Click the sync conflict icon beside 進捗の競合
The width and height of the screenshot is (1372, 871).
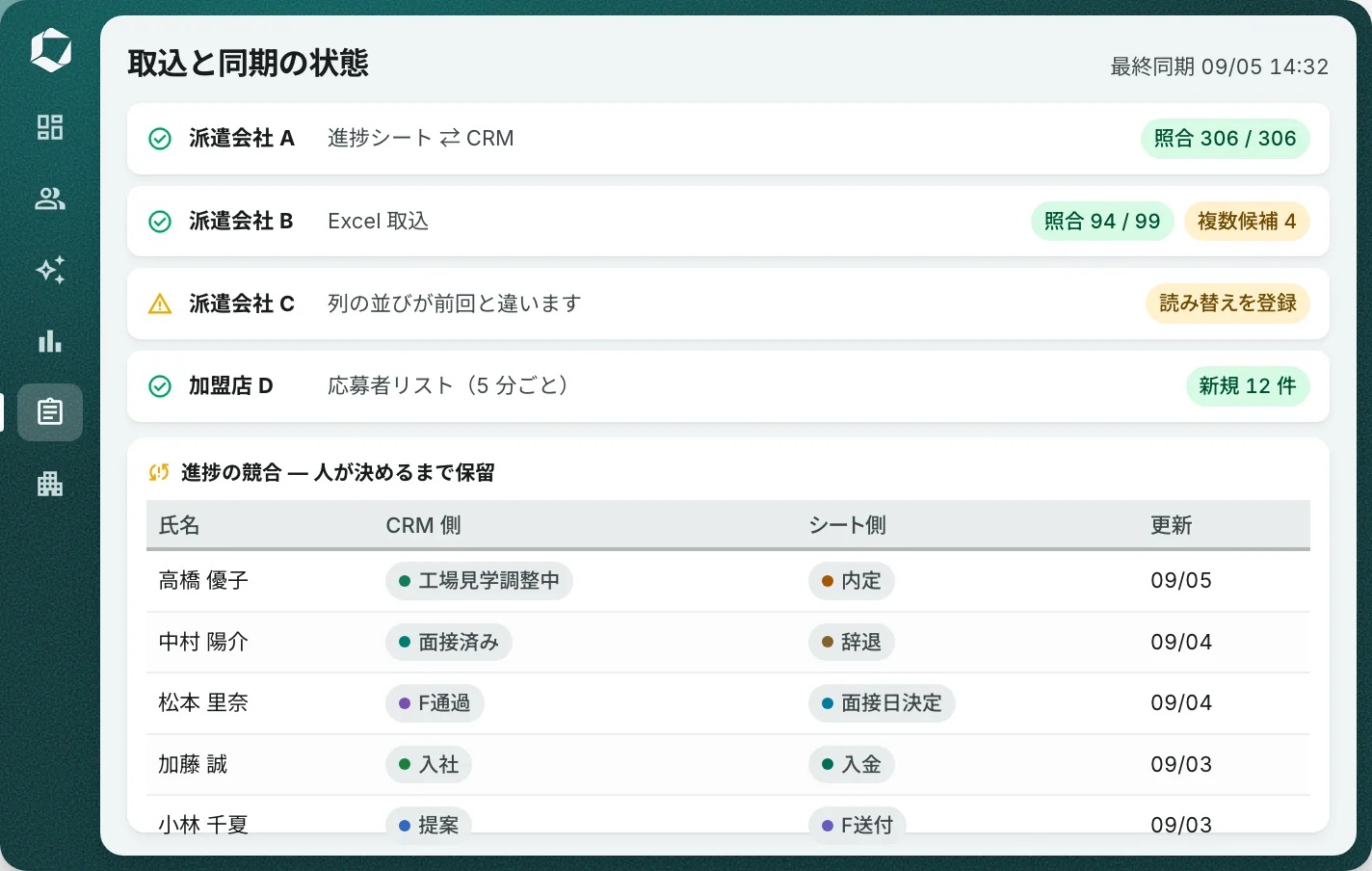tap(159, 472)
